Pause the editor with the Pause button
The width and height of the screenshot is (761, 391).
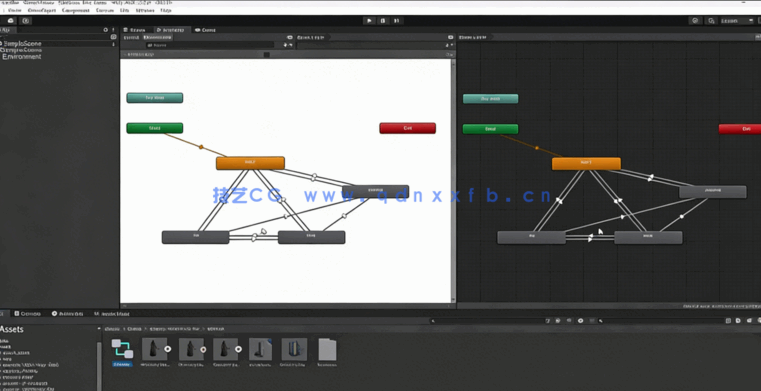pos(383,21)
